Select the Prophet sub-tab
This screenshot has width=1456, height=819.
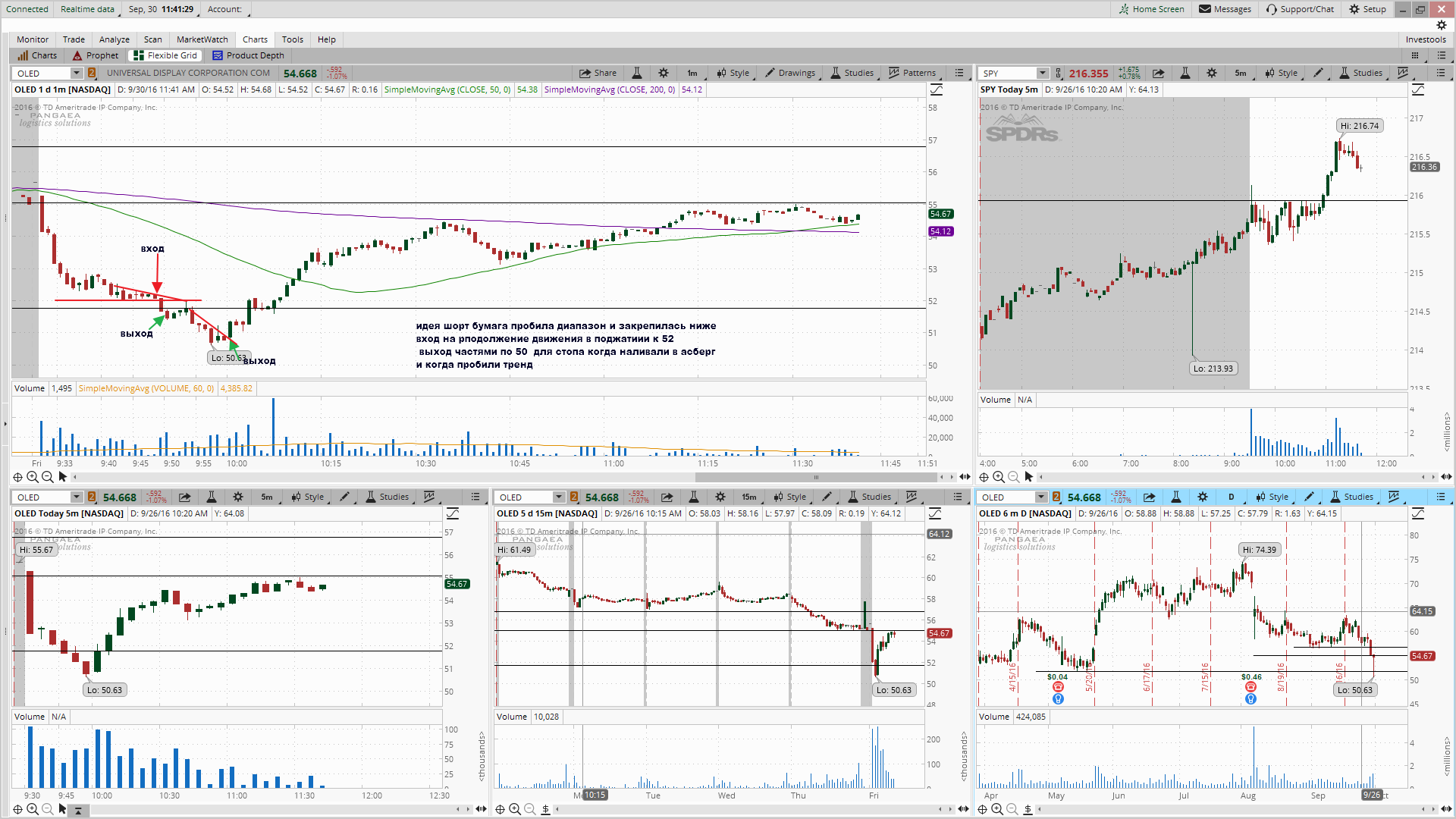[96, 55]
